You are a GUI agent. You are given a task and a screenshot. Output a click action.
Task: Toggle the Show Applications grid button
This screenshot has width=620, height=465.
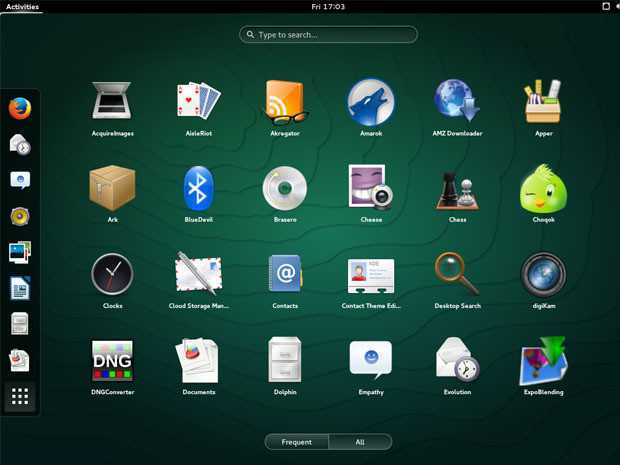(20, 396)
